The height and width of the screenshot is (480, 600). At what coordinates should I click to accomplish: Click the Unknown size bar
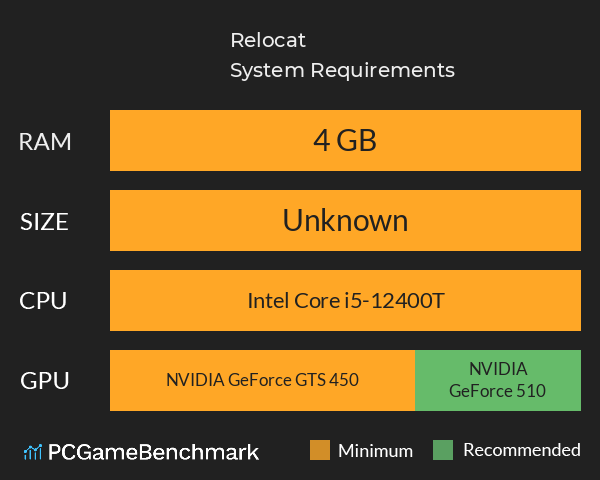point(345,221)
